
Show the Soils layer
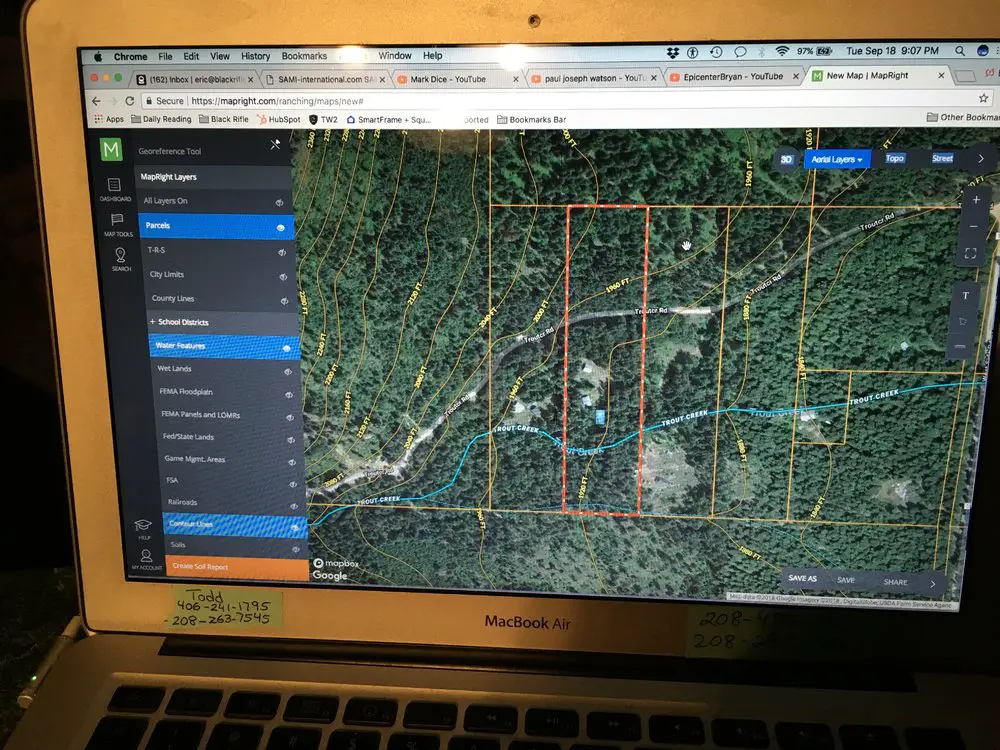point(296,548)
